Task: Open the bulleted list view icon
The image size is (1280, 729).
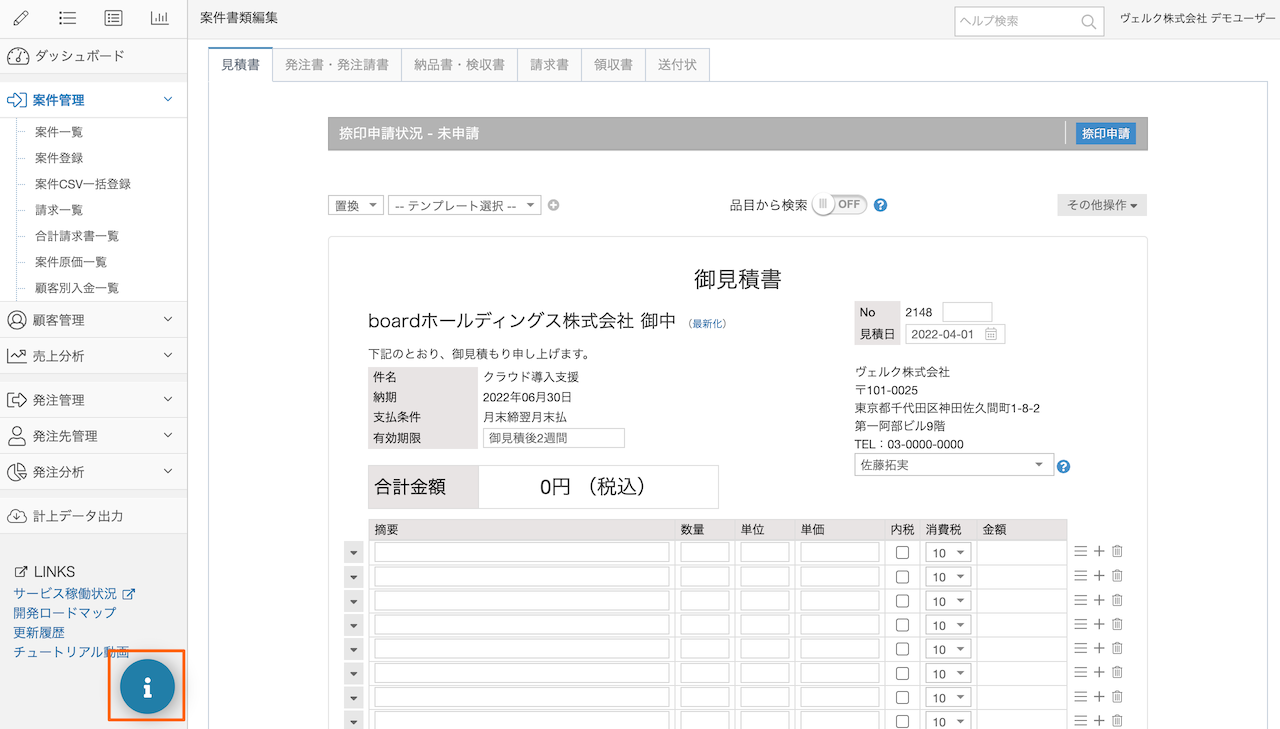Action: (68, 18)
